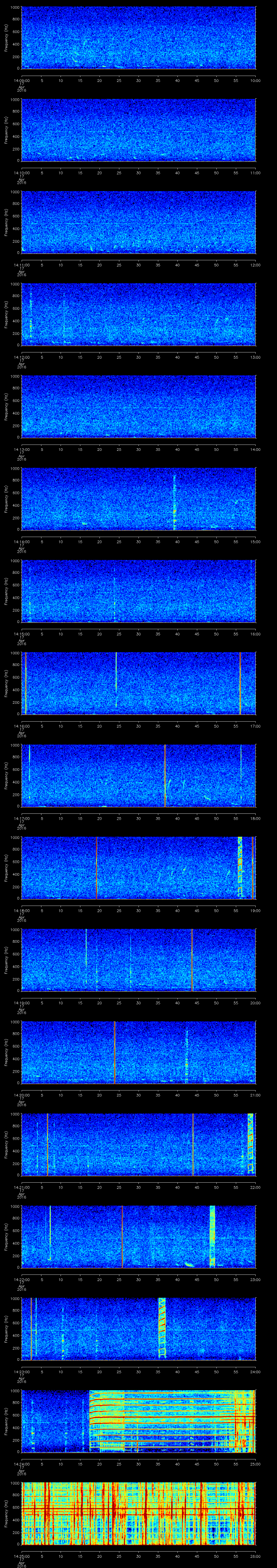Click the 14:09:00 start time label

(x=21, y=80)
